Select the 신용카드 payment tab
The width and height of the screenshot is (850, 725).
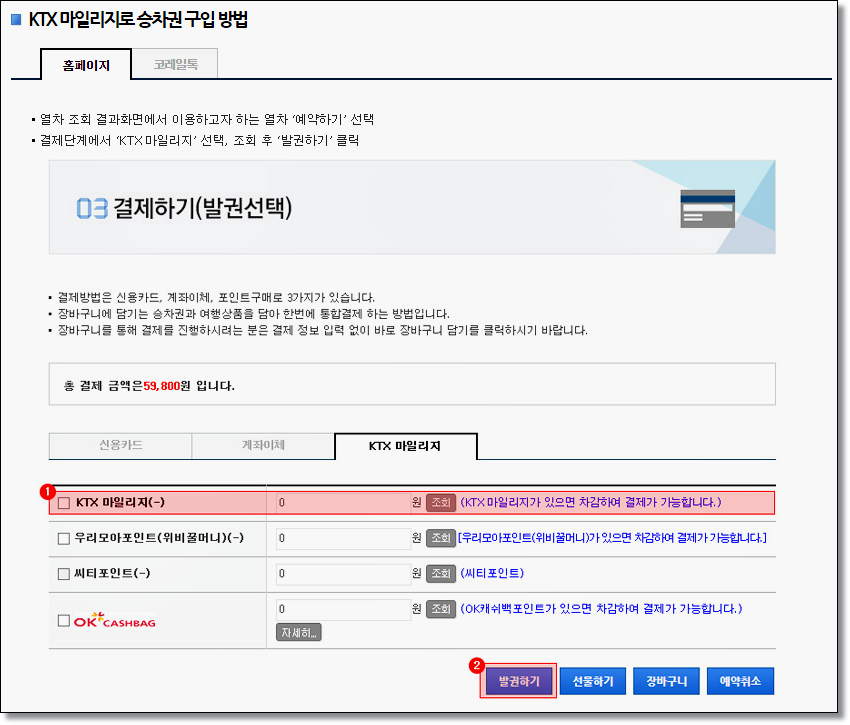point(120,446)
